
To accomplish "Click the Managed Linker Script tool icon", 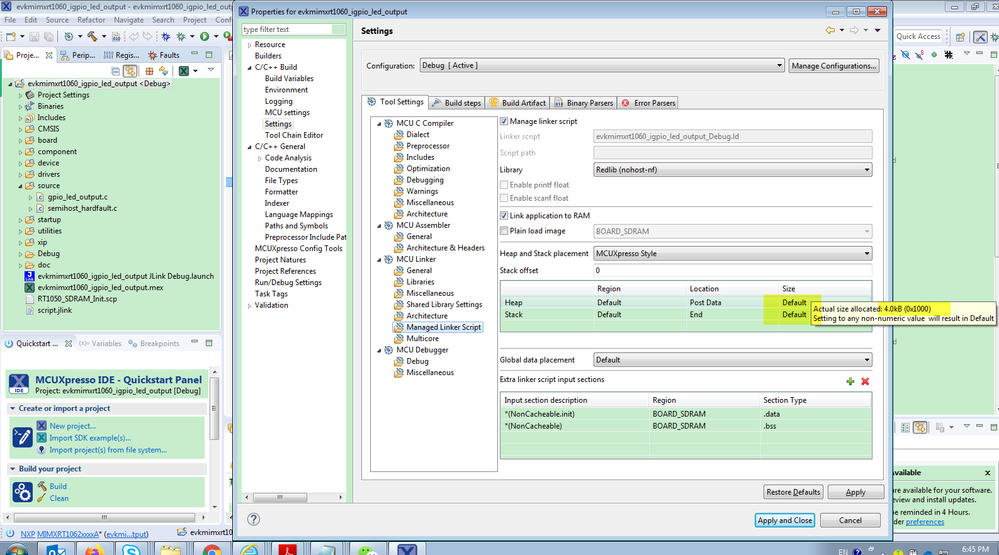I will point(399,327).
